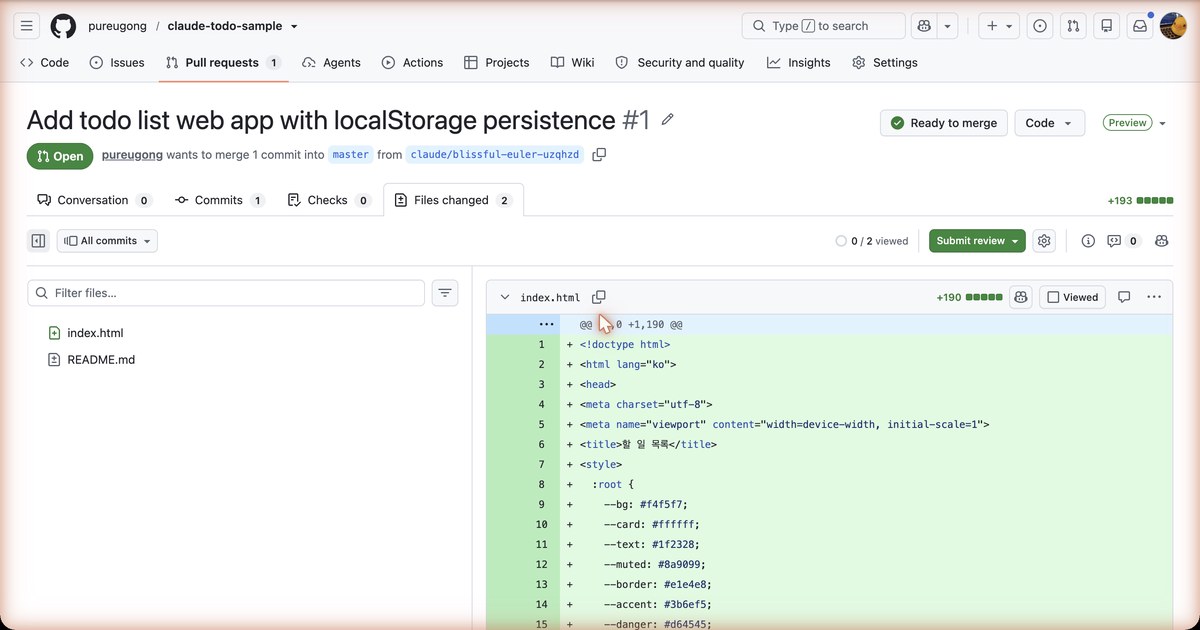Open the Preview feature dropdown arrow
The height and width of the screenshot is (630, 1200).
click(x=1162, y=123)
